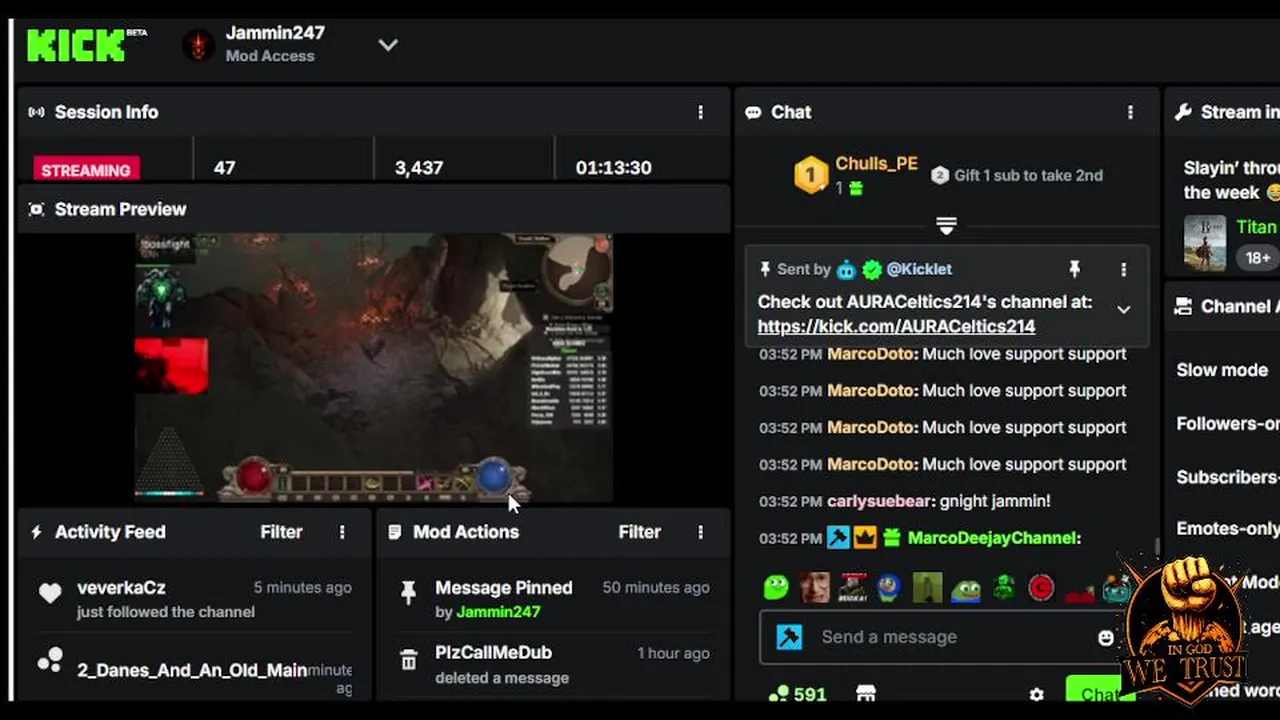
Task: Click the stream preview video
Action: tap(374, 367)
